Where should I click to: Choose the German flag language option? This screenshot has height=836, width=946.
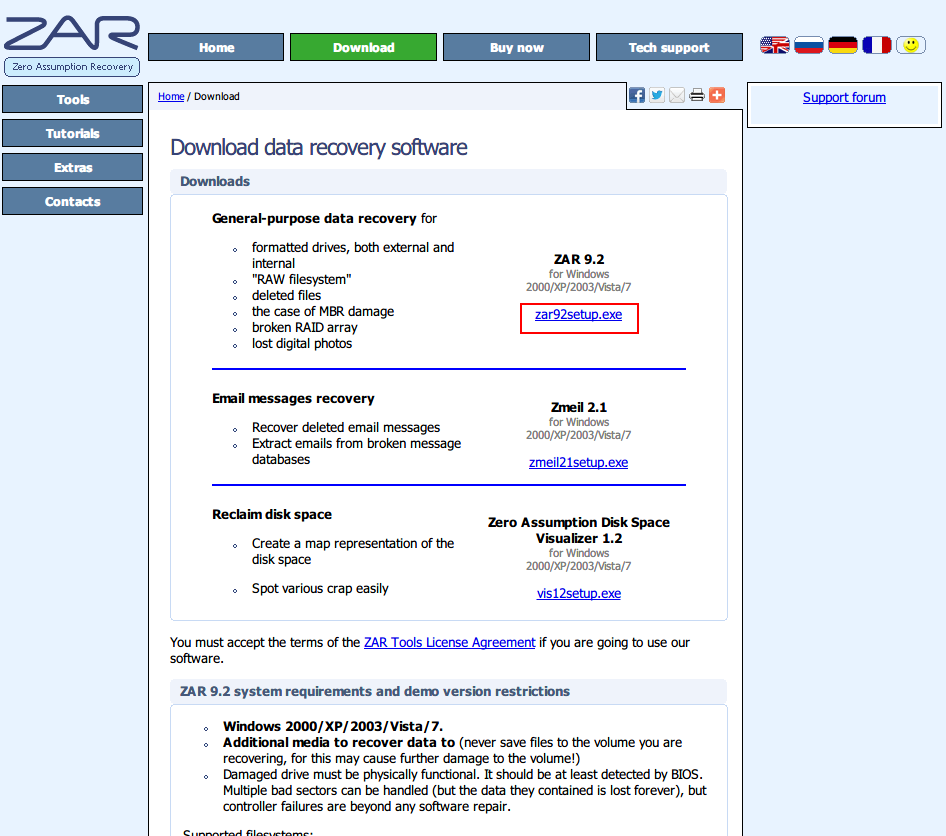pyautogui.click(x=843, y=45)
